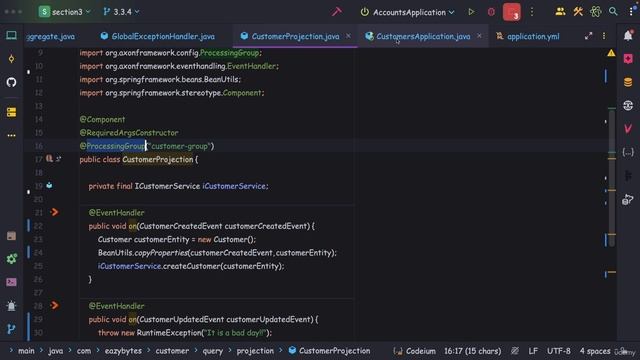Viewport: 640px width, 360px height.
Task: Click the 'customer' breadcrumb
Action: tap(172, 351)
